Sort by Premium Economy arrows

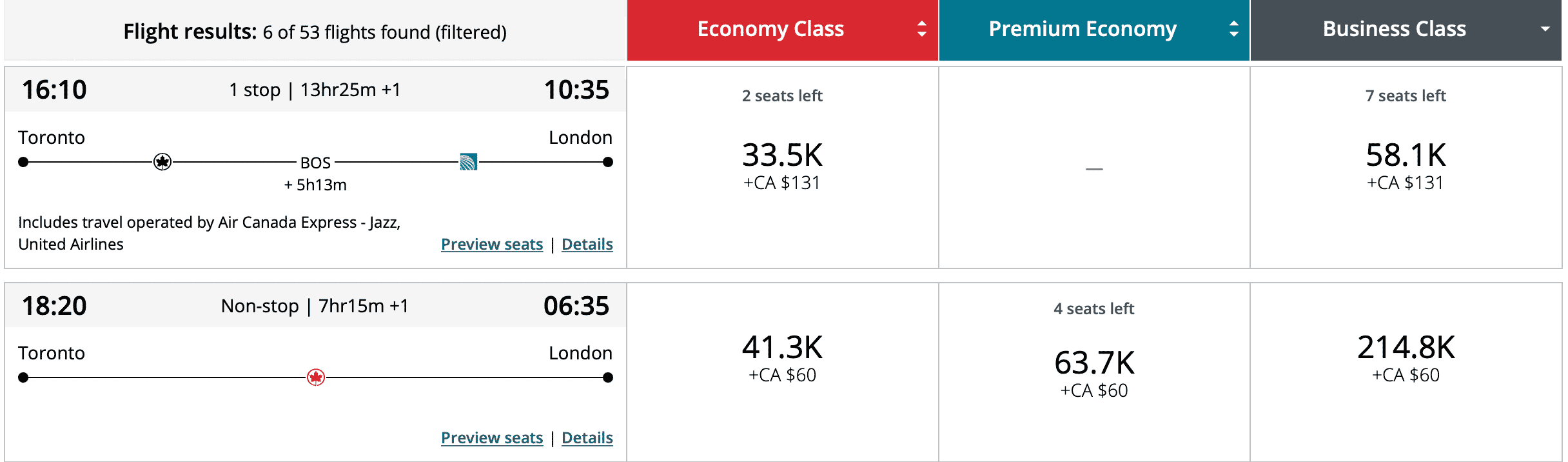pyautogui.click(x=1233, y=29)
